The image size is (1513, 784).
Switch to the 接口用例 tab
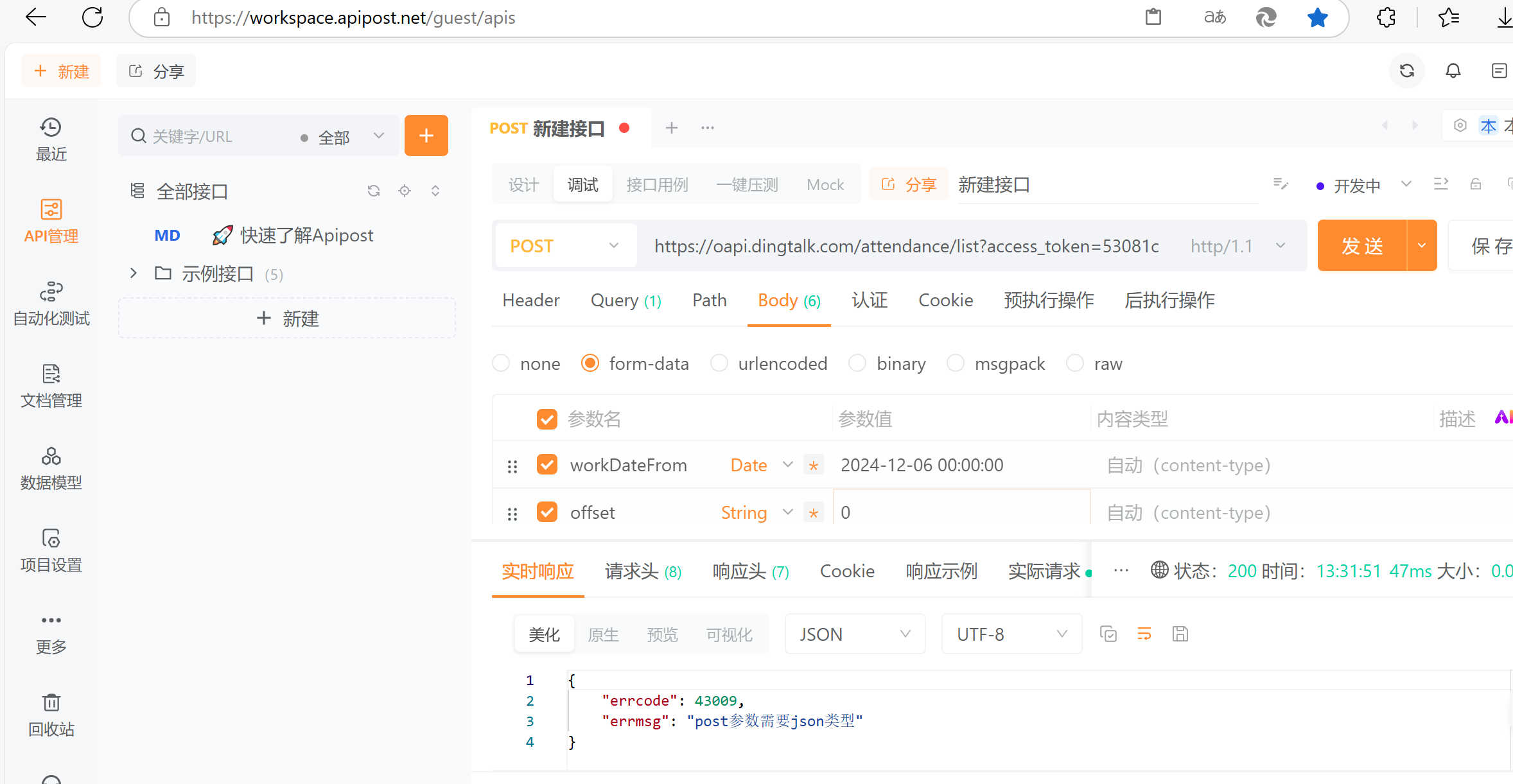point(657,185)
